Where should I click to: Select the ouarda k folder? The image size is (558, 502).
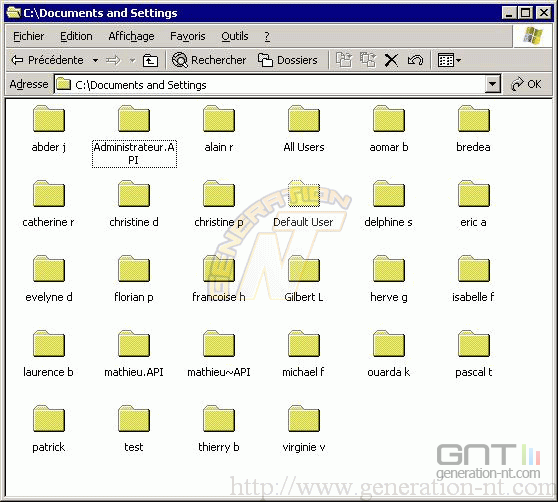389,354
